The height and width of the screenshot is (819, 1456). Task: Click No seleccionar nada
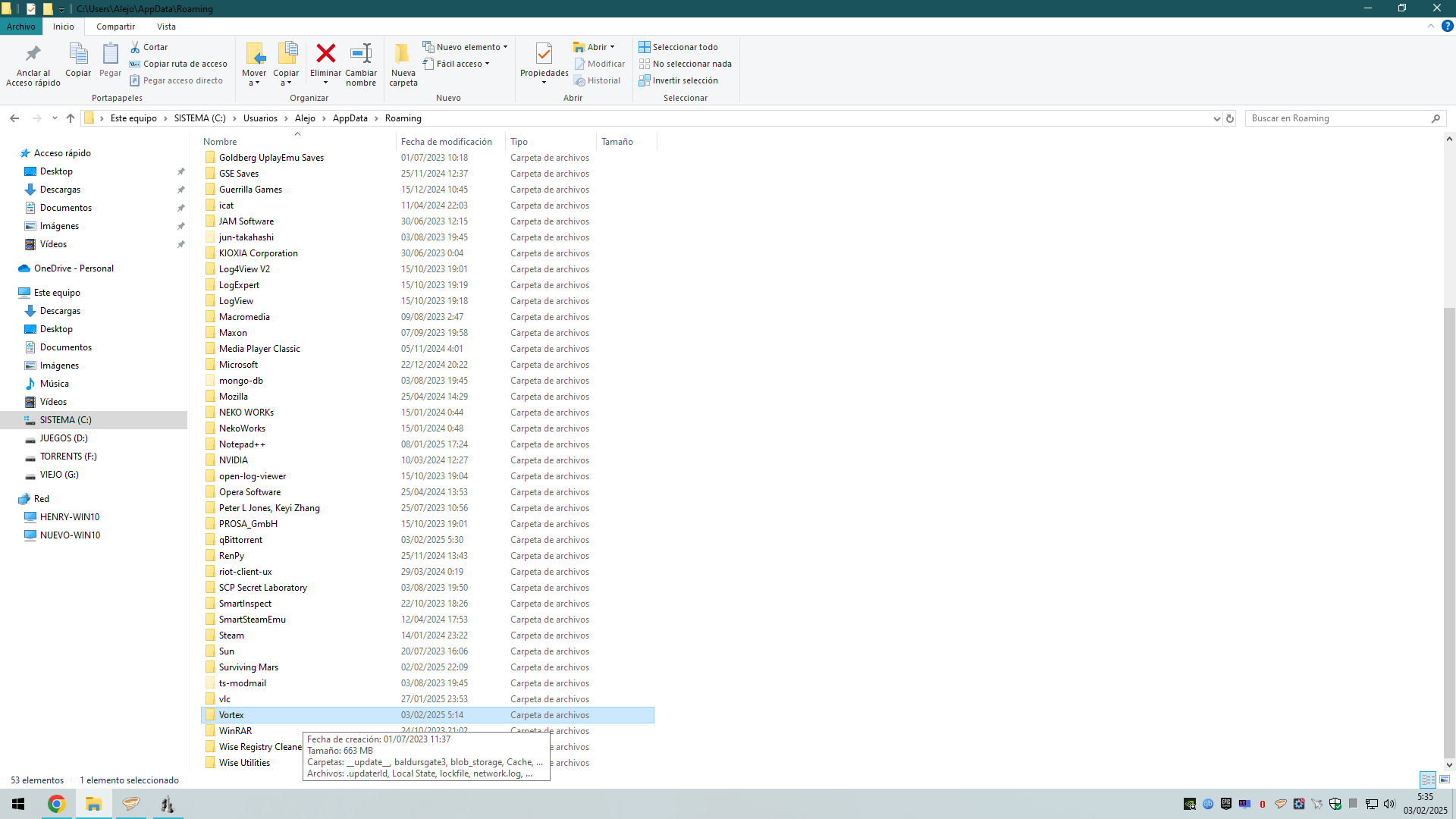685,64
